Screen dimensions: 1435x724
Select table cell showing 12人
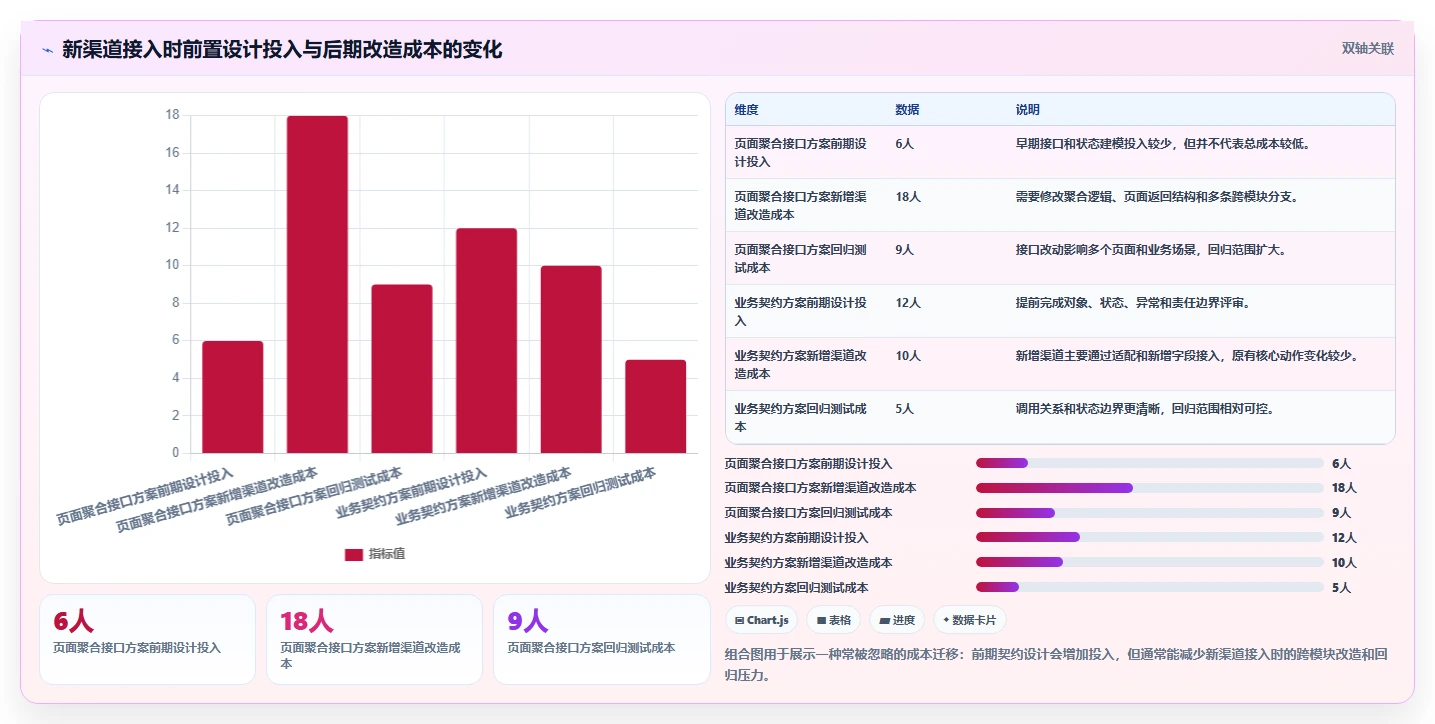[909, 303]
